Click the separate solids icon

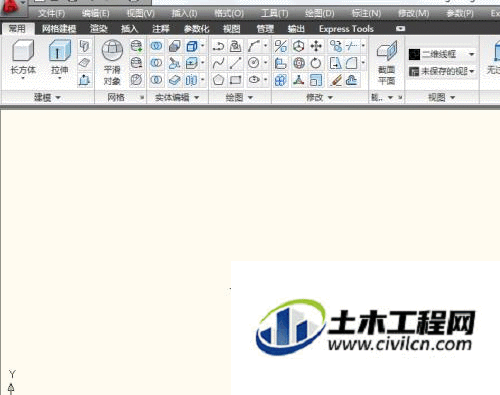[x=192, y=80]
